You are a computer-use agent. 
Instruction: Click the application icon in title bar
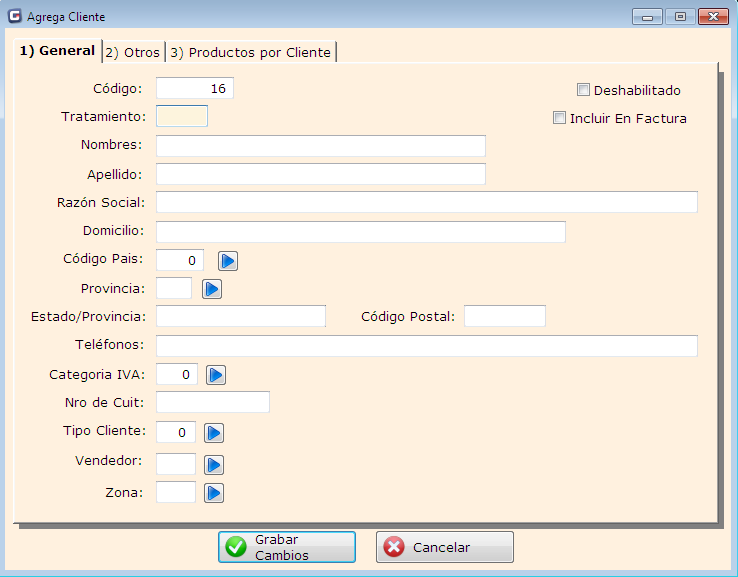14,17
